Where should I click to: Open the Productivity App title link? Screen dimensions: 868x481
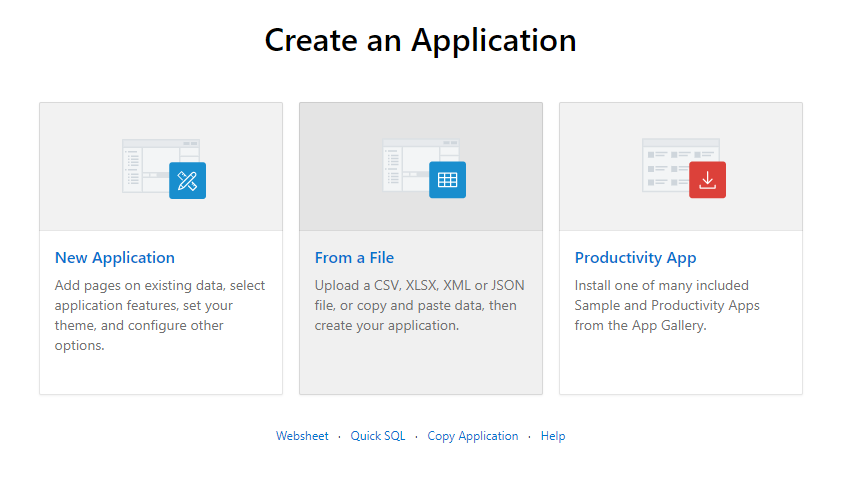[x=636, y=258]
